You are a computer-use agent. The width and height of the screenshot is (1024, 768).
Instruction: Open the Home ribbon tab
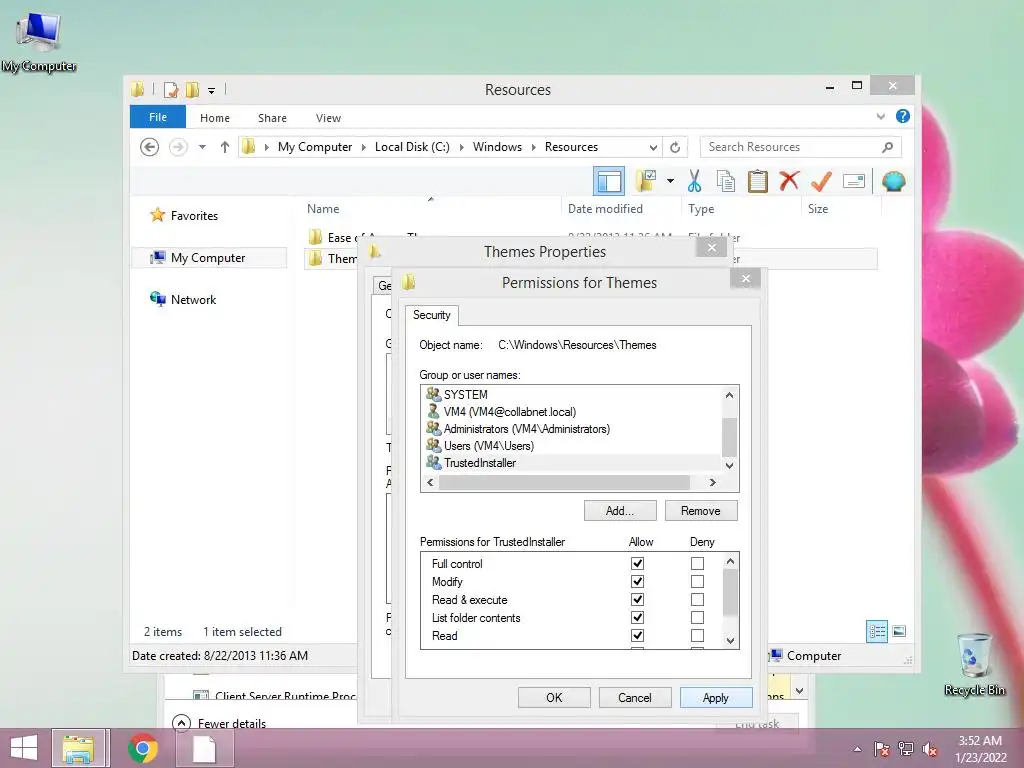[215, 118]
